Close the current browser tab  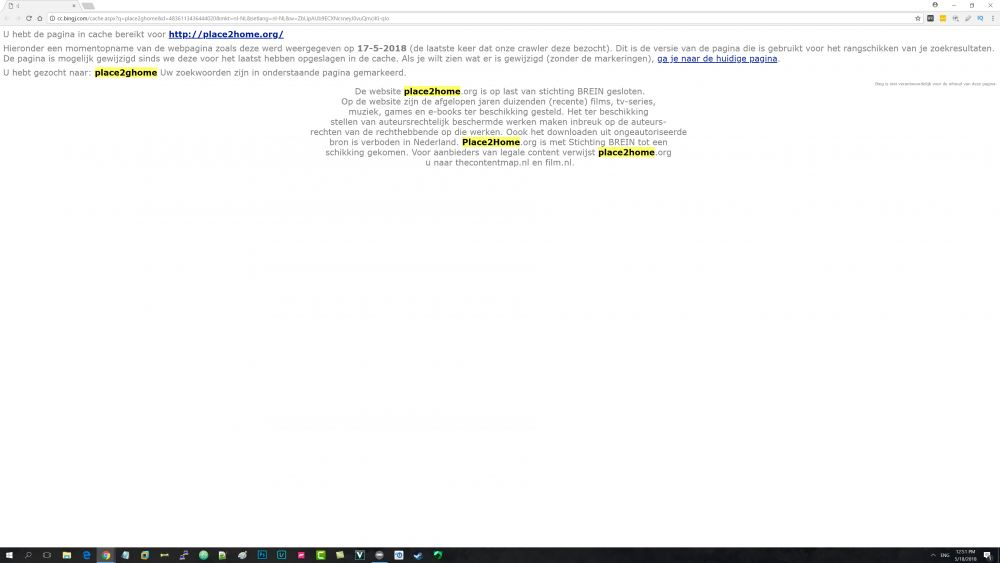pyautogui.click(x=74, y=6)
